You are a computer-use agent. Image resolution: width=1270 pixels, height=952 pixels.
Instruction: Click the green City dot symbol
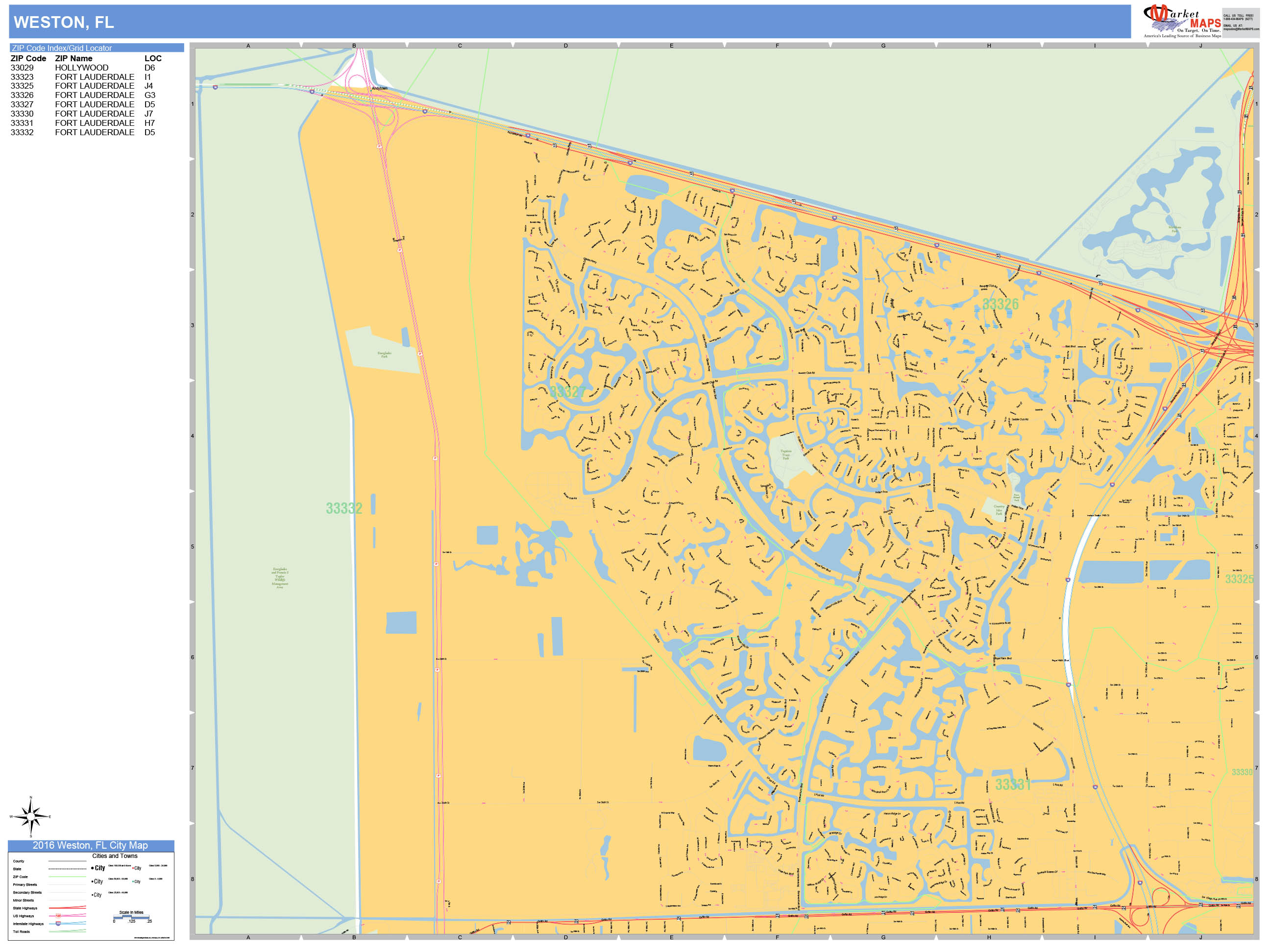[x=133, y=881]
